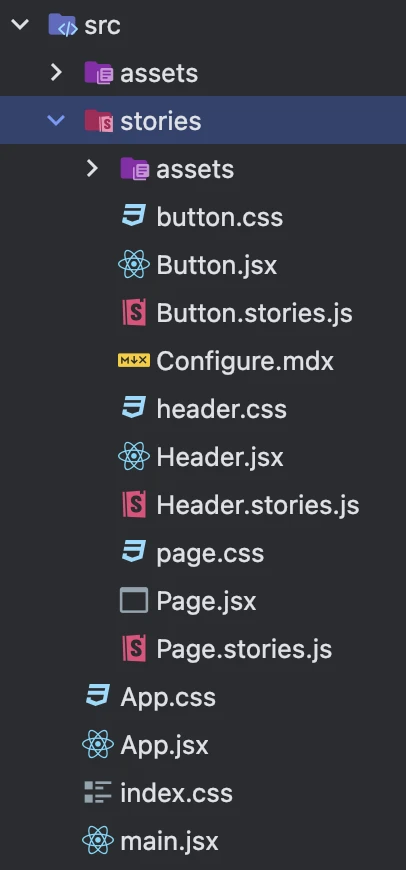Click the red stories folder icon

pyautogui.click(x=99, y=120)
